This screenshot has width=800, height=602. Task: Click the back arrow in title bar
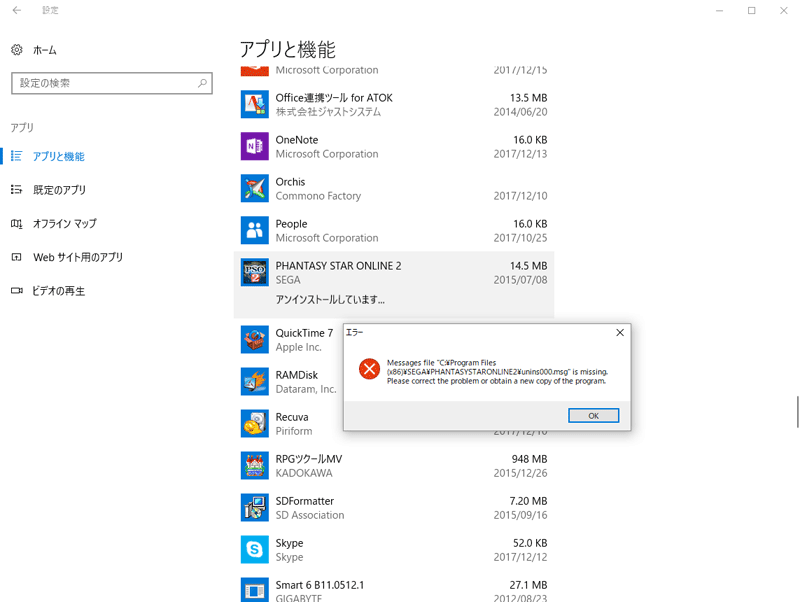[17, 10]
